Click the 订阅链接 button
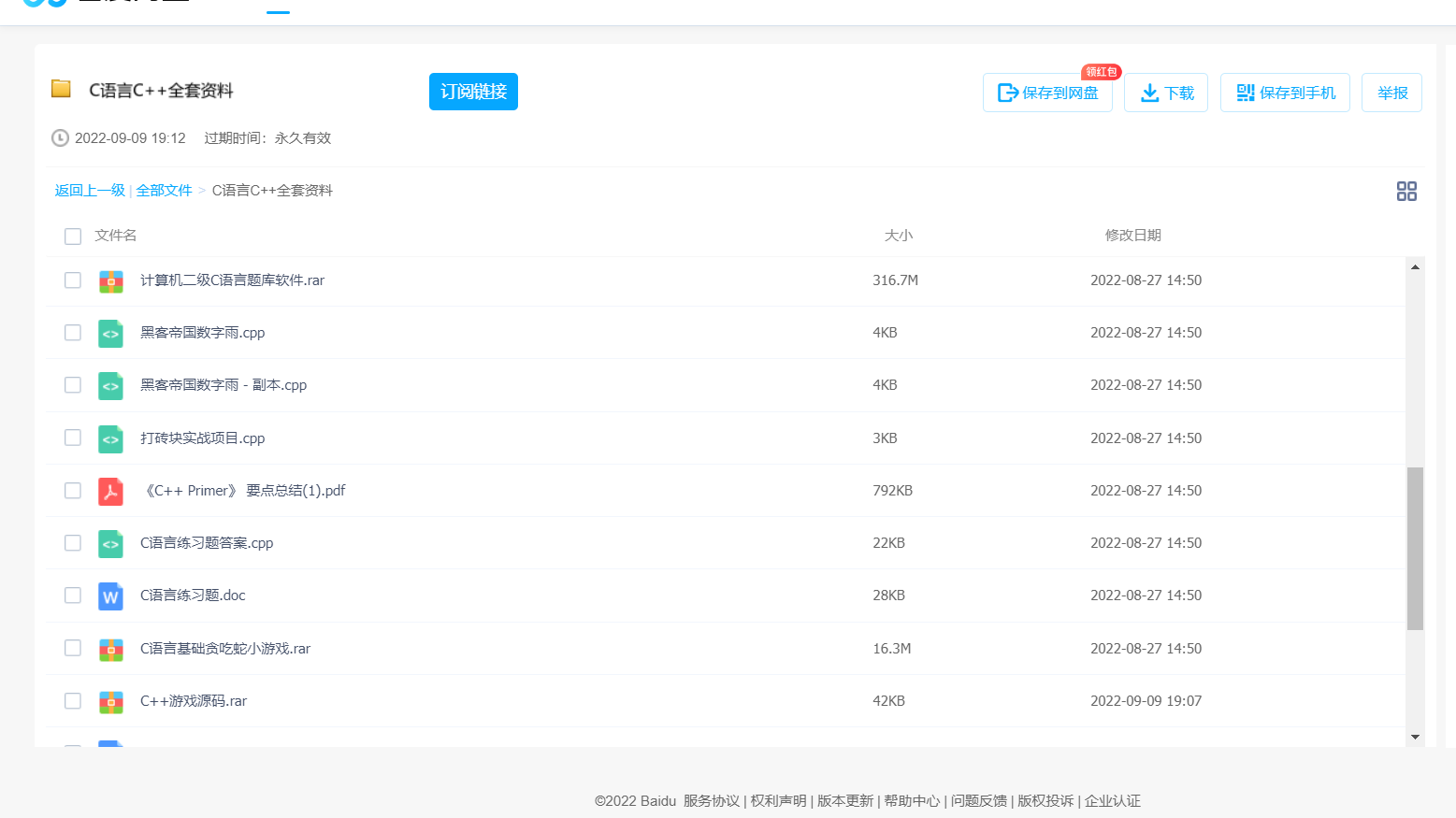 click(473, 92)
